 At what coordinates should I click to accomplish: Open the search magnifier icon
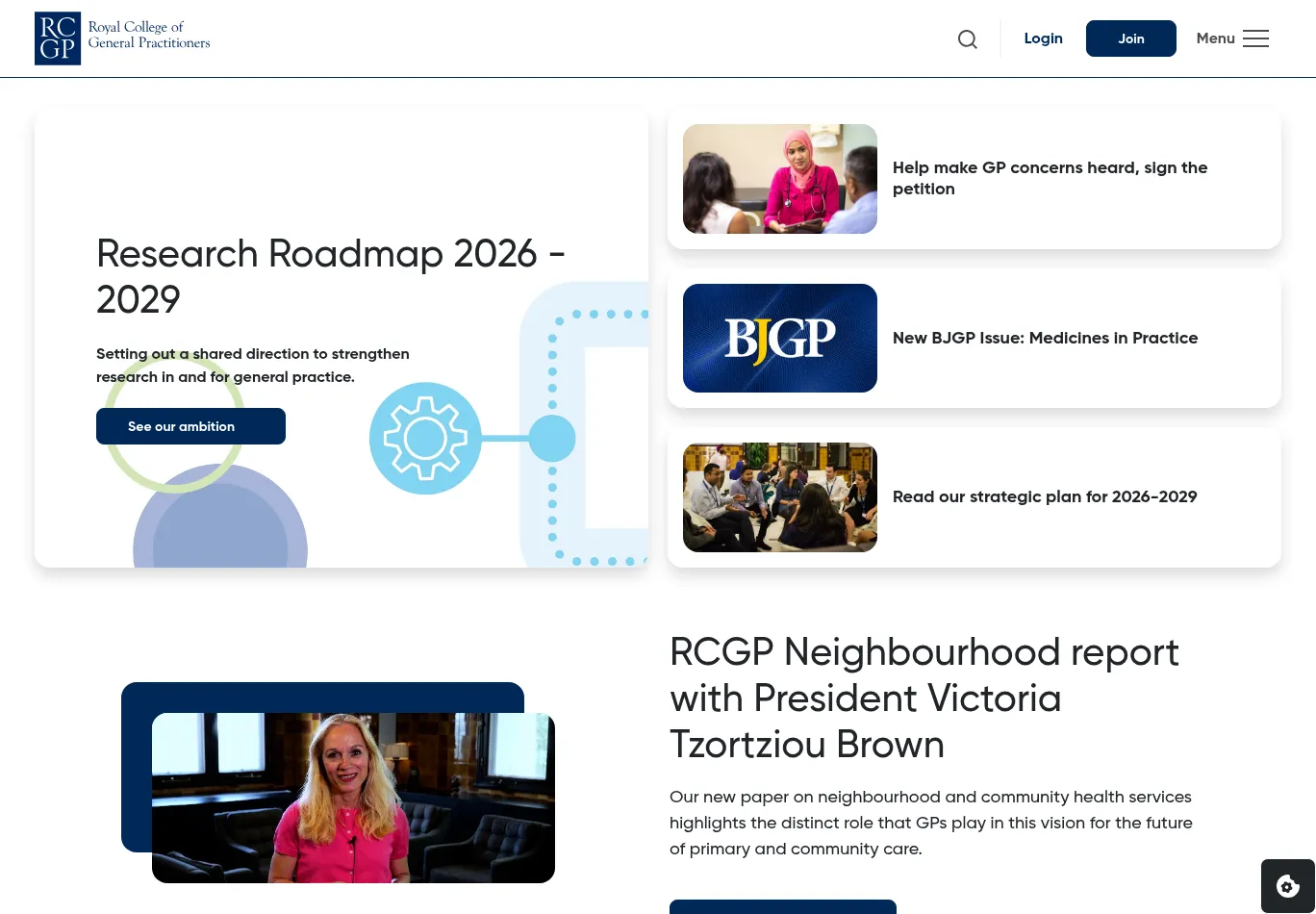click(x=968, y=38)
